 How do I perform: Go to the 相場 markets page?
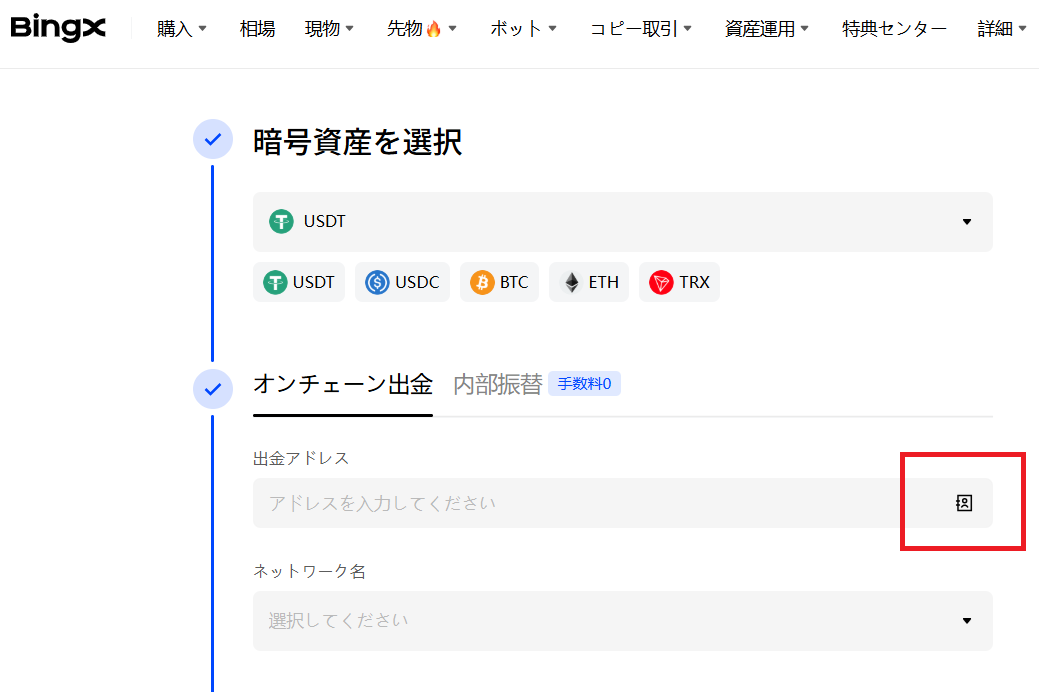tap(257, 29)
